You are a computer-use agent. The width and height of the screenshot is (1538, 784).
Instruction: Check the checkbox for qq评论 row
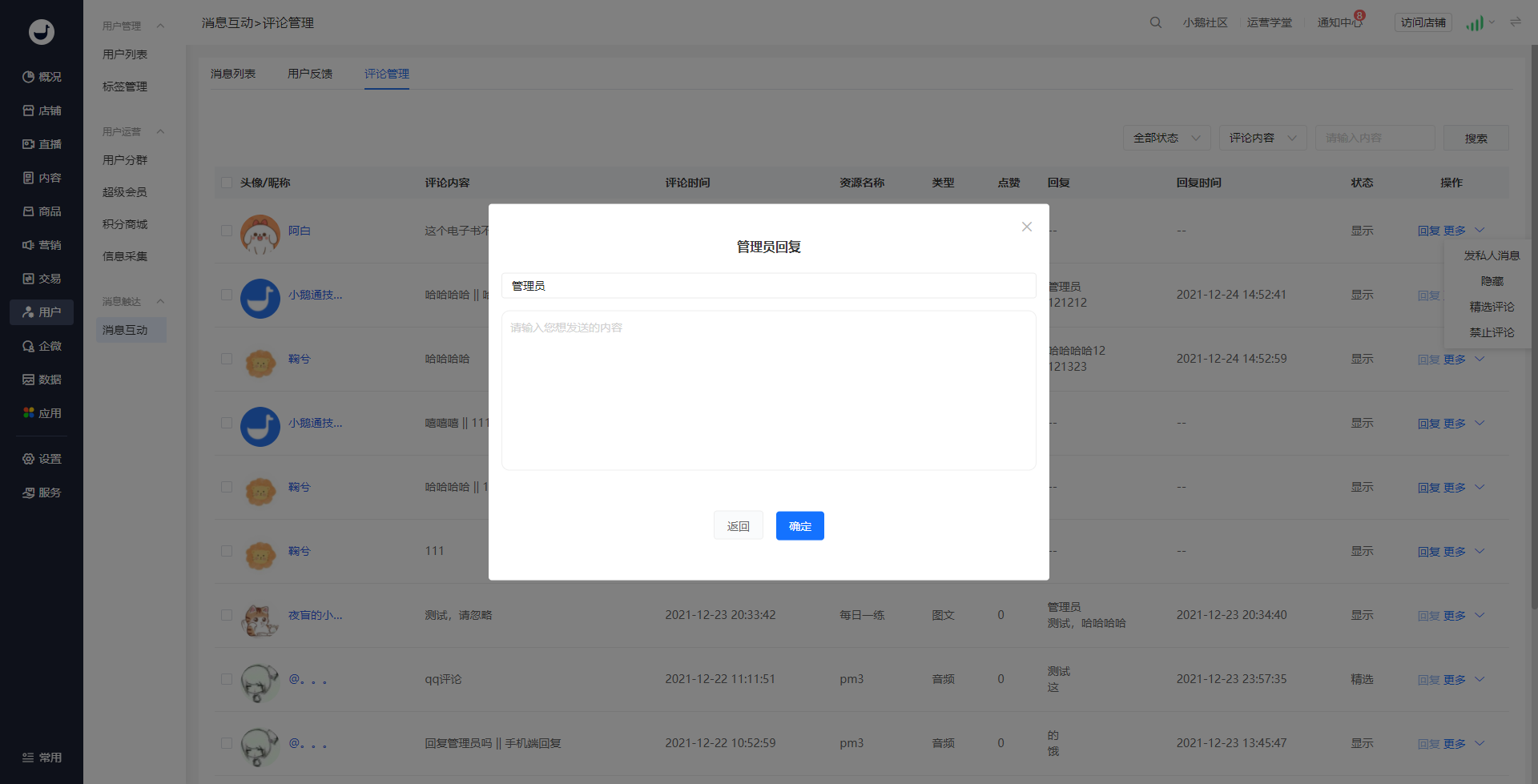tap(227, 679)
